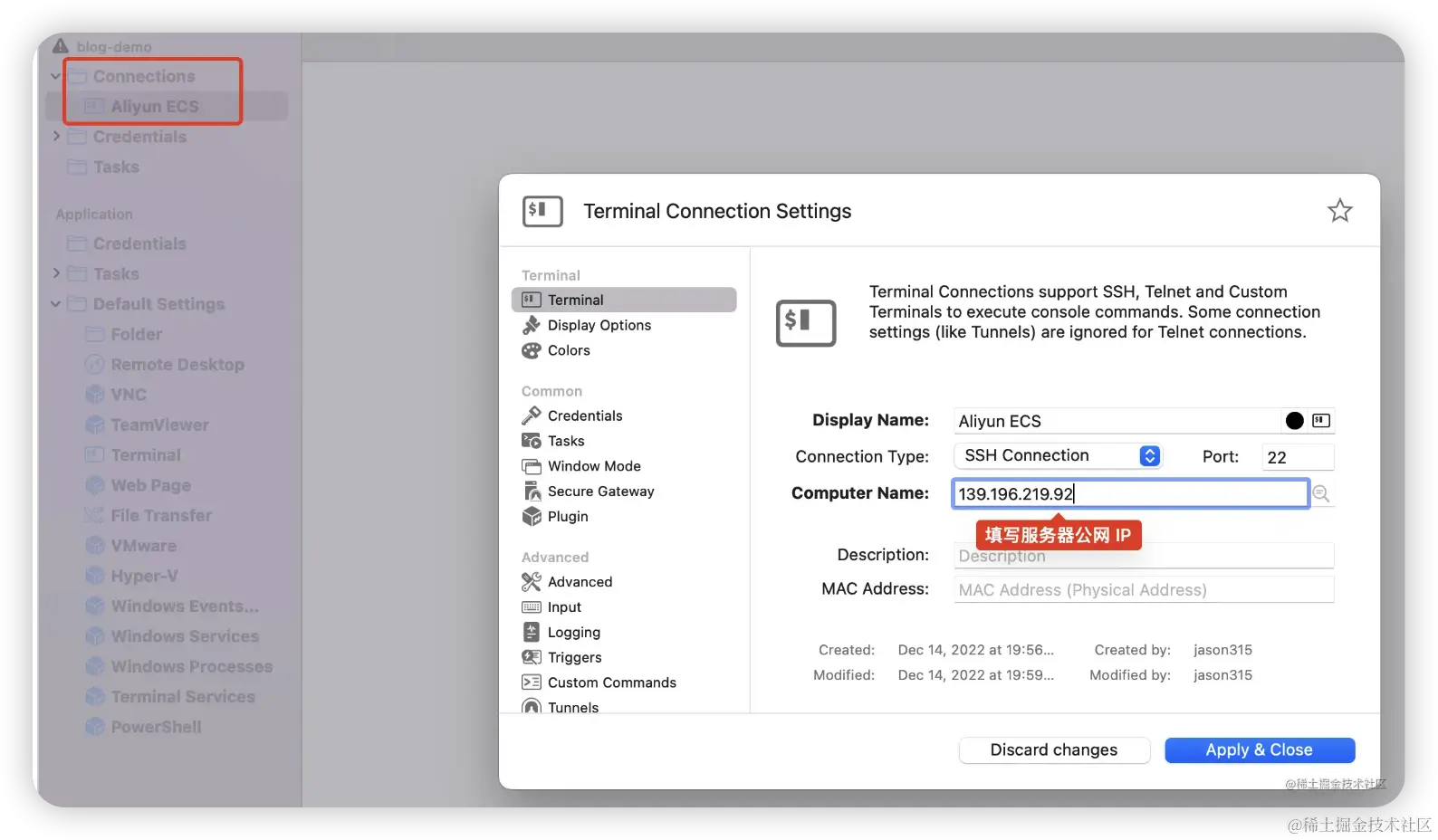The width and height of the screenshot is (1438, 840).
Task: Click the Remote Desktop icon in Default Settings
Action: click(x=94, y=365)
